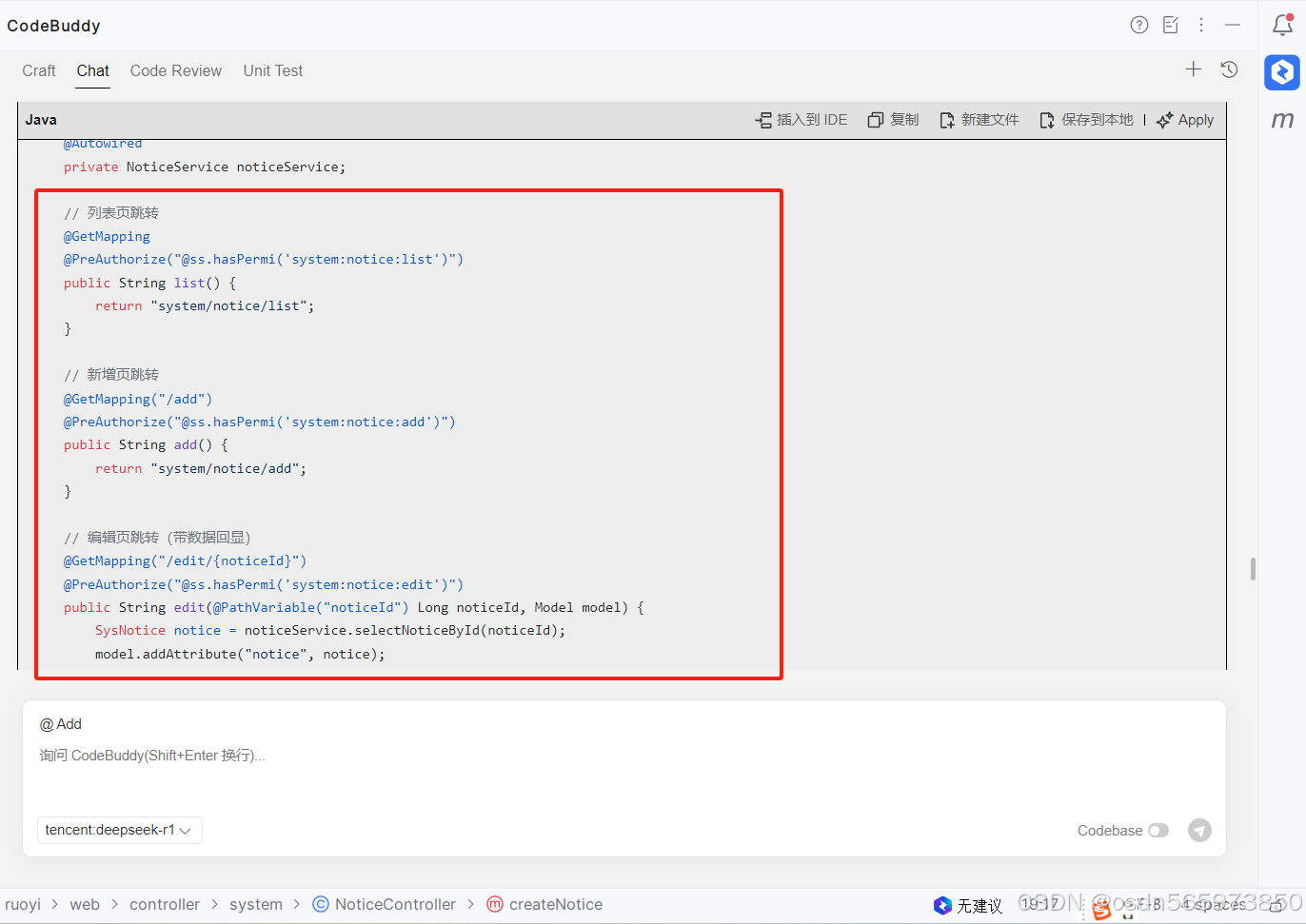Select the Chat tab

click(93, 70)
